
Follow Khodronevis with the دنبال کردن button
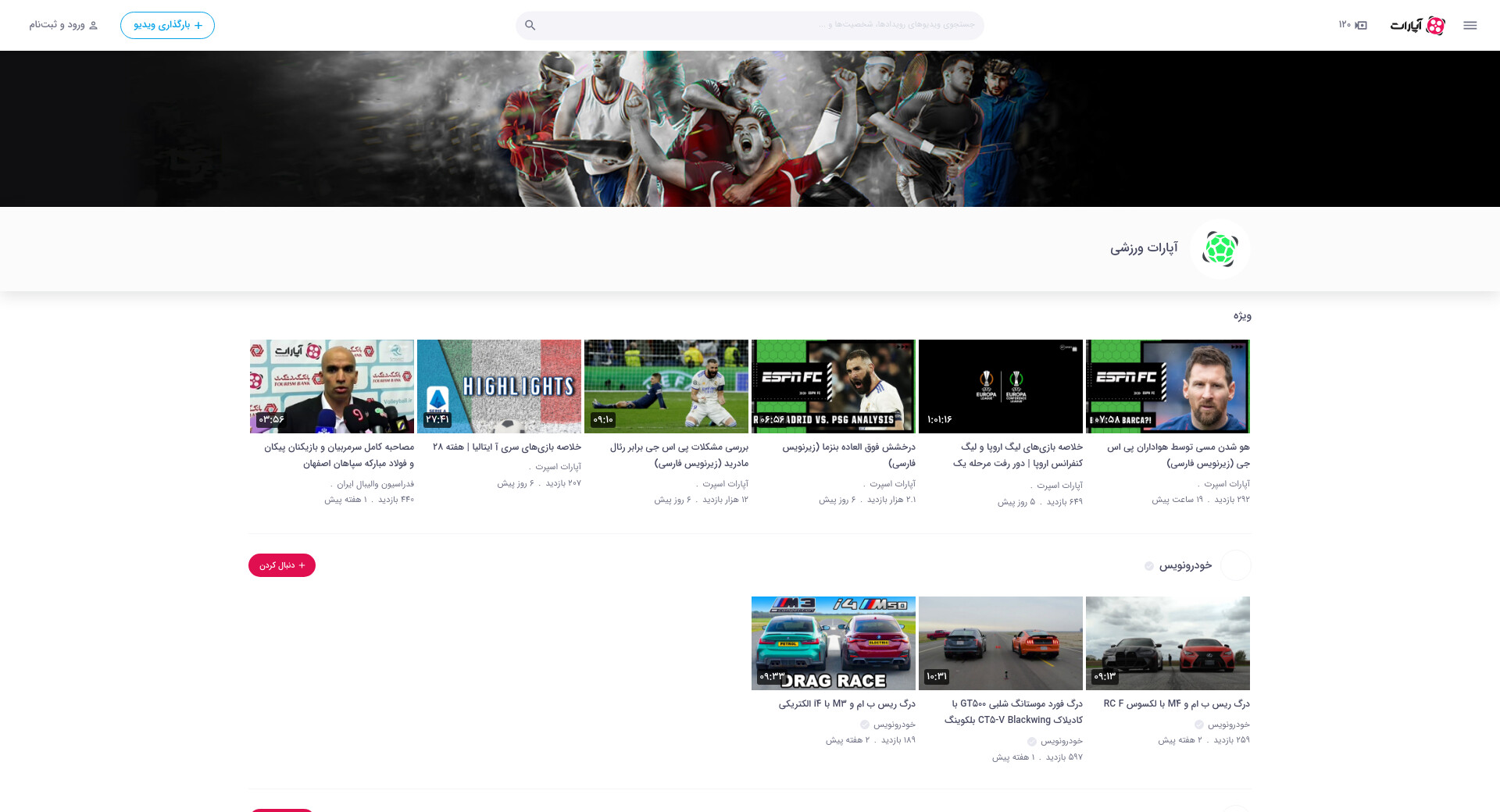click(282, 565)
